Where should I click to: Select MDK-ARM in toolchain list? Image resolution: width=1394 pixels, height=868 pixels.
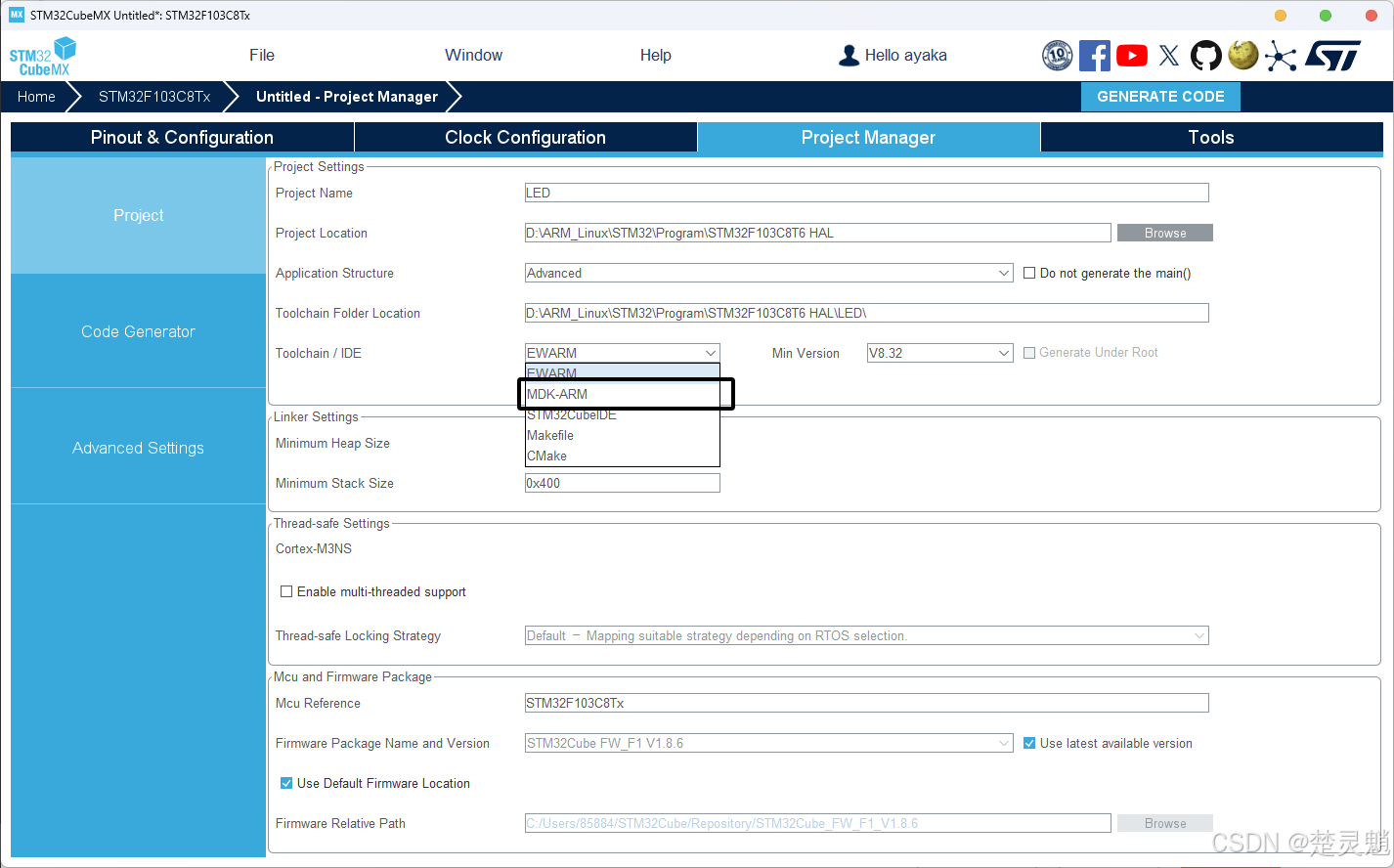click(x=623, y=394)
